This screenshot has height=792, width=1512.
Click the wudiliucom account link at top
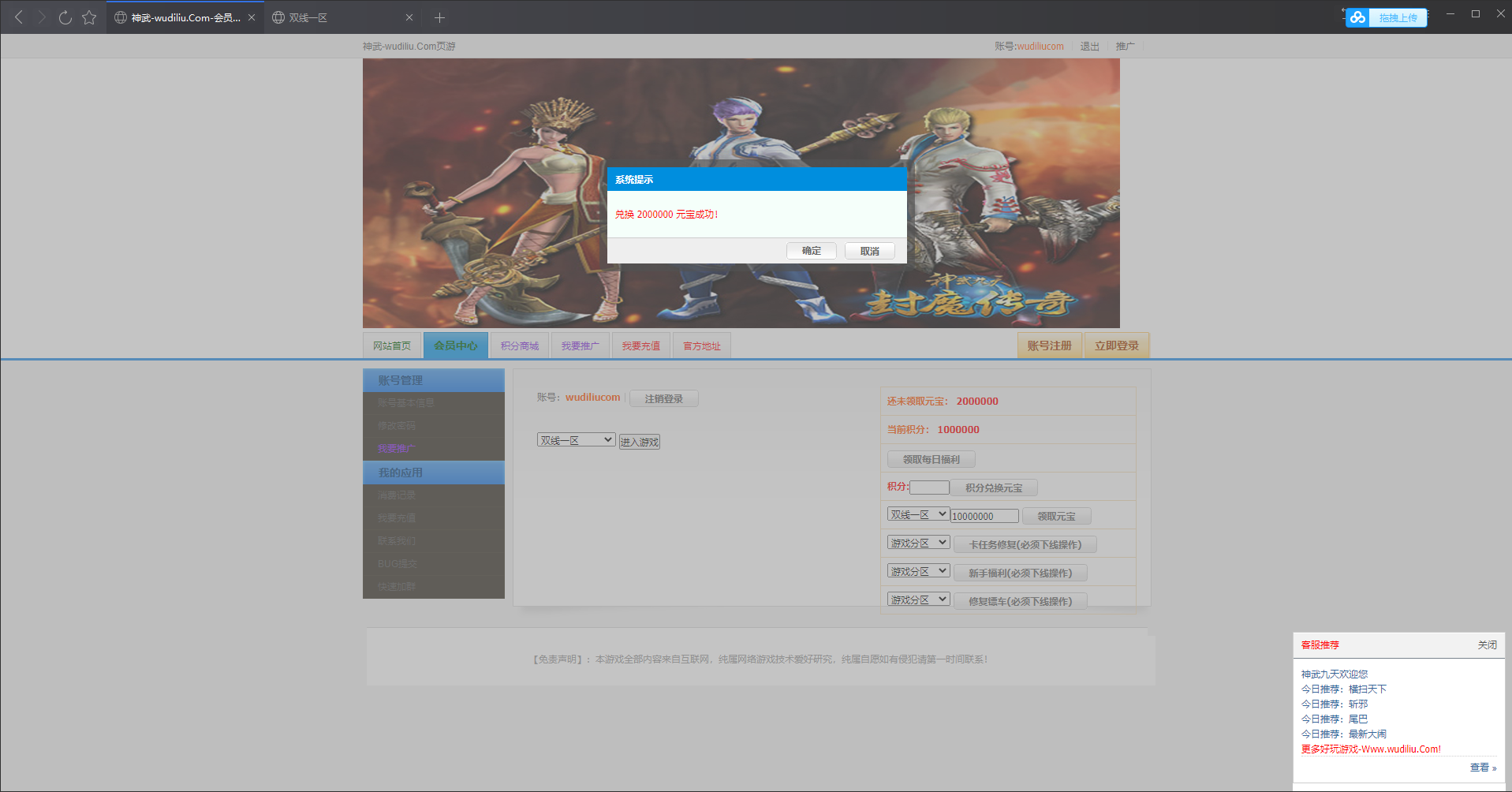point(1040,47)
